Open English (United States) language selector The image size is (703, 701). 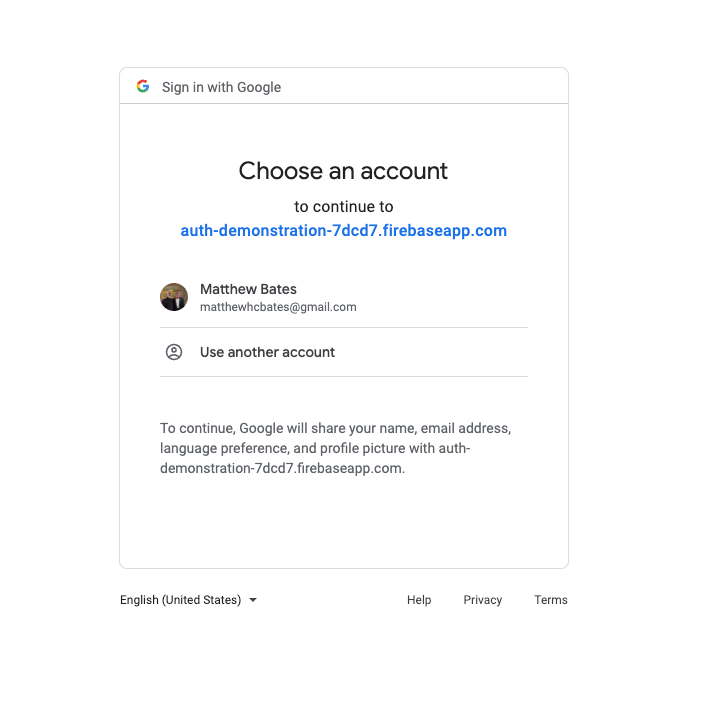188,600
